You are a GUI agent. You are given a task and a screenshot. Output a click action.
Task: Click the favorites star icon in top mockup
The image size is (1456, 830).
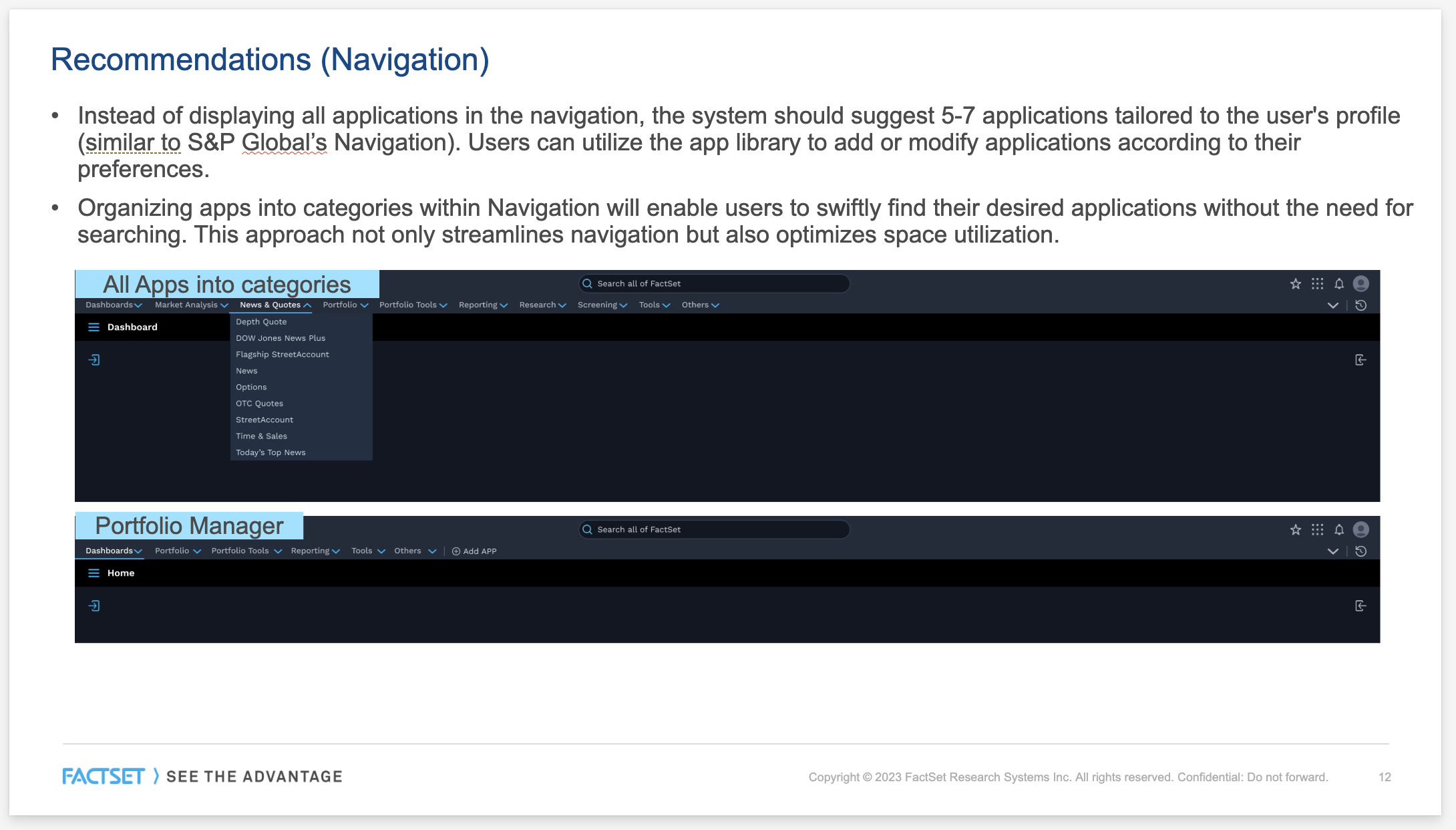pos(1295,284)
